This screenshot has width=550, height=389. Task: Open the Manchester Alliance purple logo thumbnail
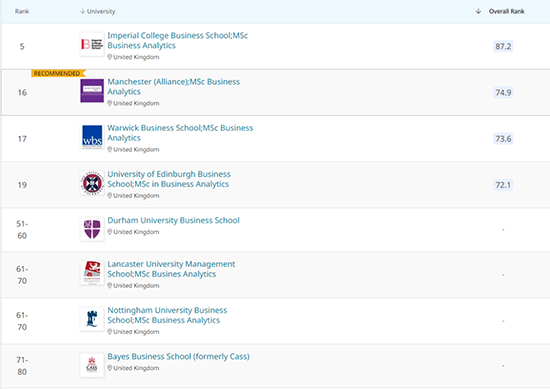click(x=92, y=90)
